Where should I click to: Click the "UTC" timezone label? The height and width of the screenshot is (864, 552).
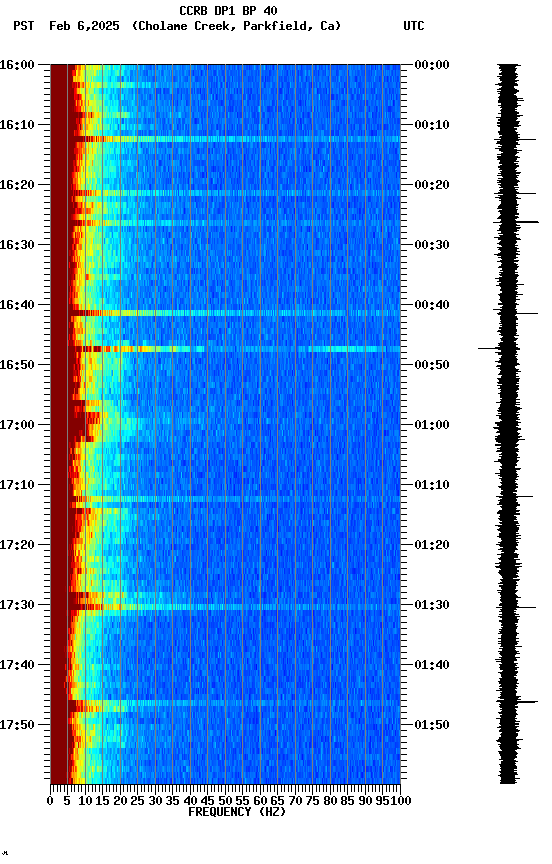[x=414, y=26]
